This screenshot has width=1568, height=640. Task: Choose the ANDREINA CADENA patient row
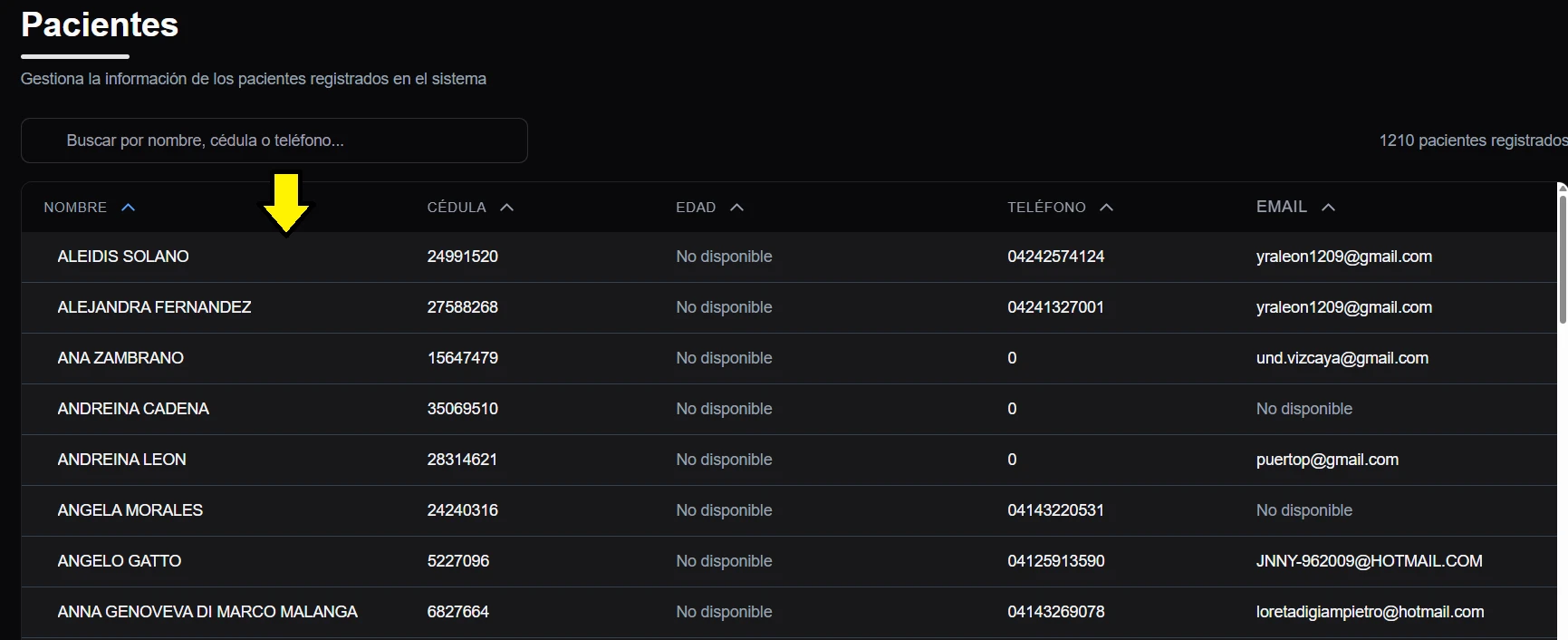point(133,409)
